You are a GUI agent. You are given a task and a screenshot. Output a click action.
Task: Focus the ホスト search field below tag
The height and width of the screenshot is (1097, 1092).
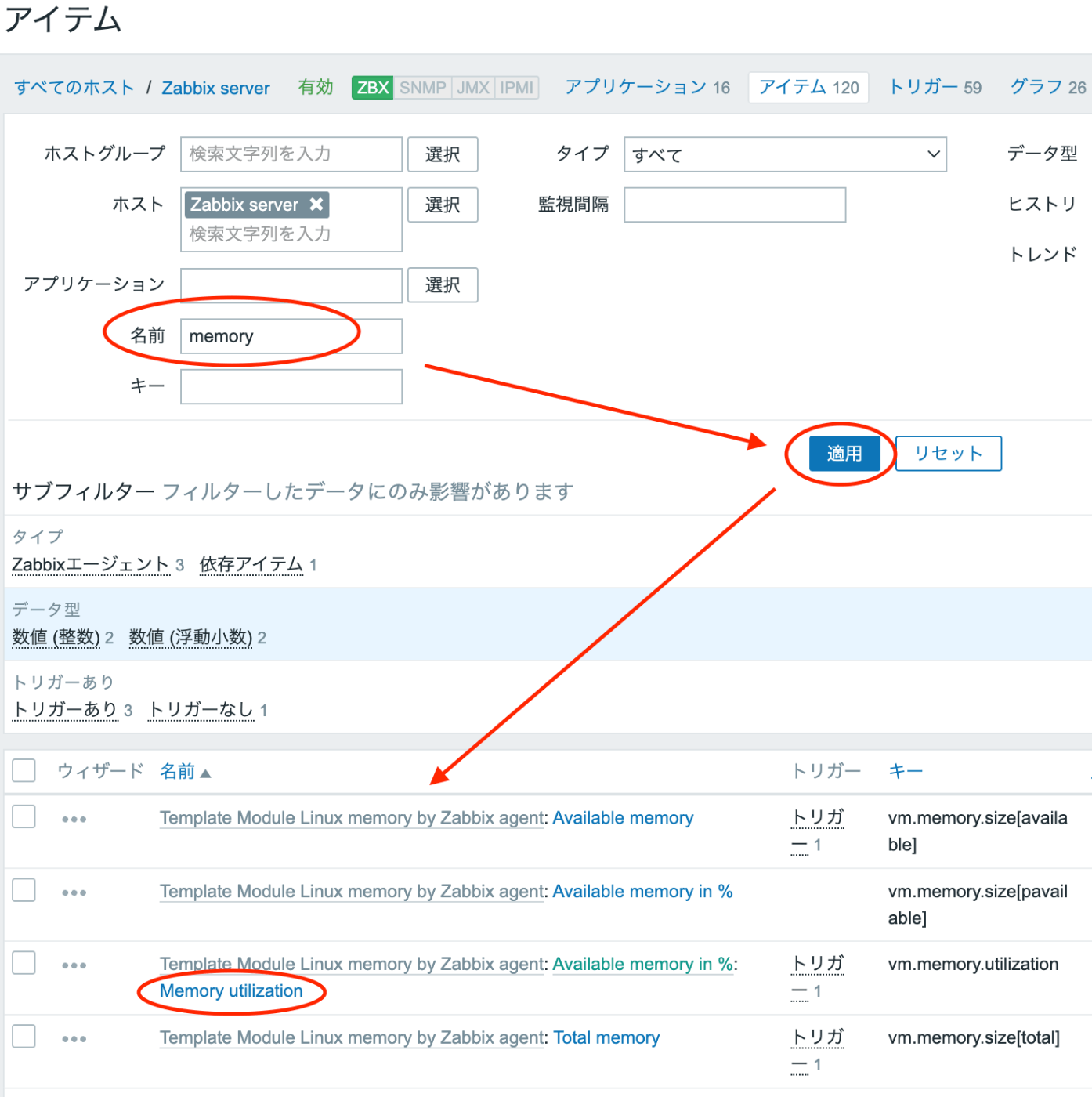tap(291, 234)
